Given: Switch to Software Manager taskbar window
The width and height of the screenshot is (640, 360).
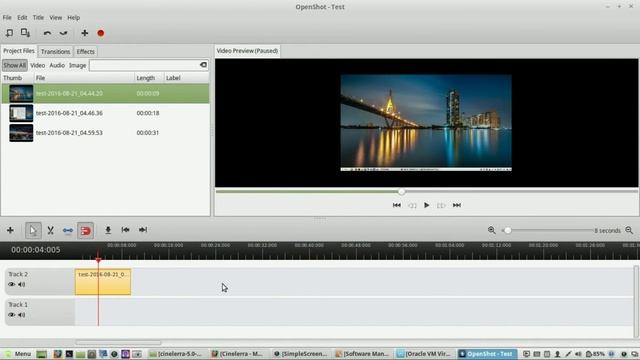Looking at the screenshot, I should (x=362, y=354).
